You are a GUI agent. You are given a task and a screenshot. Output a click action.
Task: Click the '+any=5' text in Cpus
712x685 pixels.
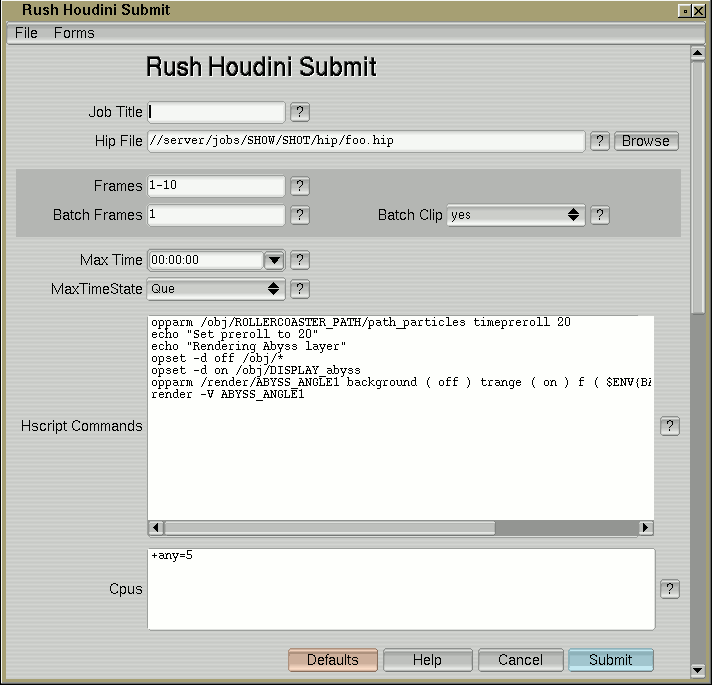(x=172, y=555)
